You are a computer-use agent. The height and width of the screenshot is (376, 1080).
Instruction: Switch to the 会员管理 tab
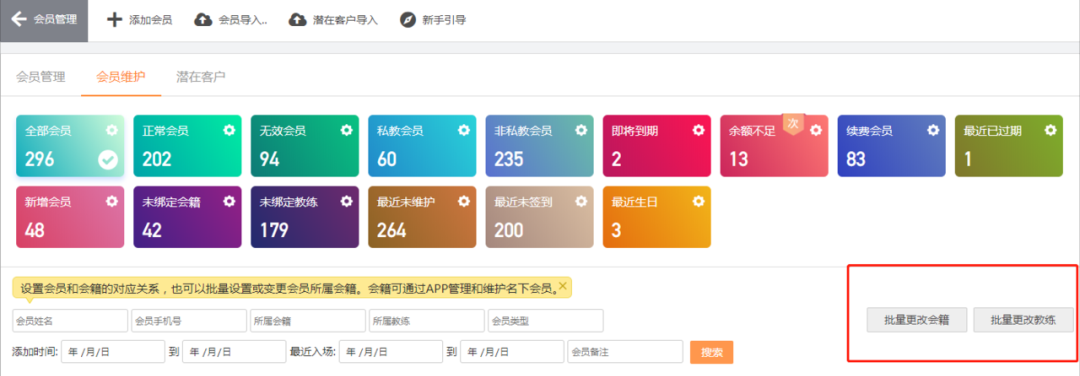[x=41, y=76]
